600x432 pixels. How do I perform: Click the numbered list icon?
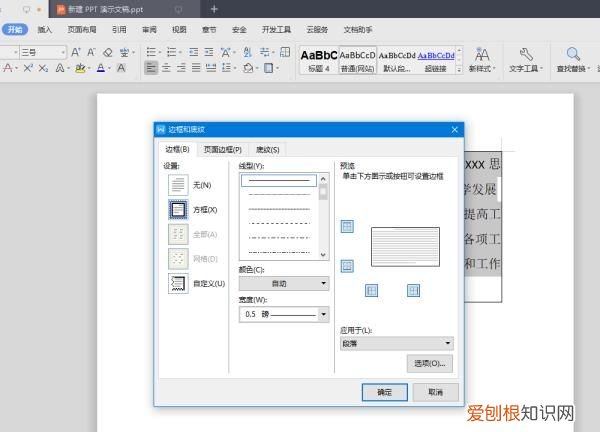click(171, 52)
